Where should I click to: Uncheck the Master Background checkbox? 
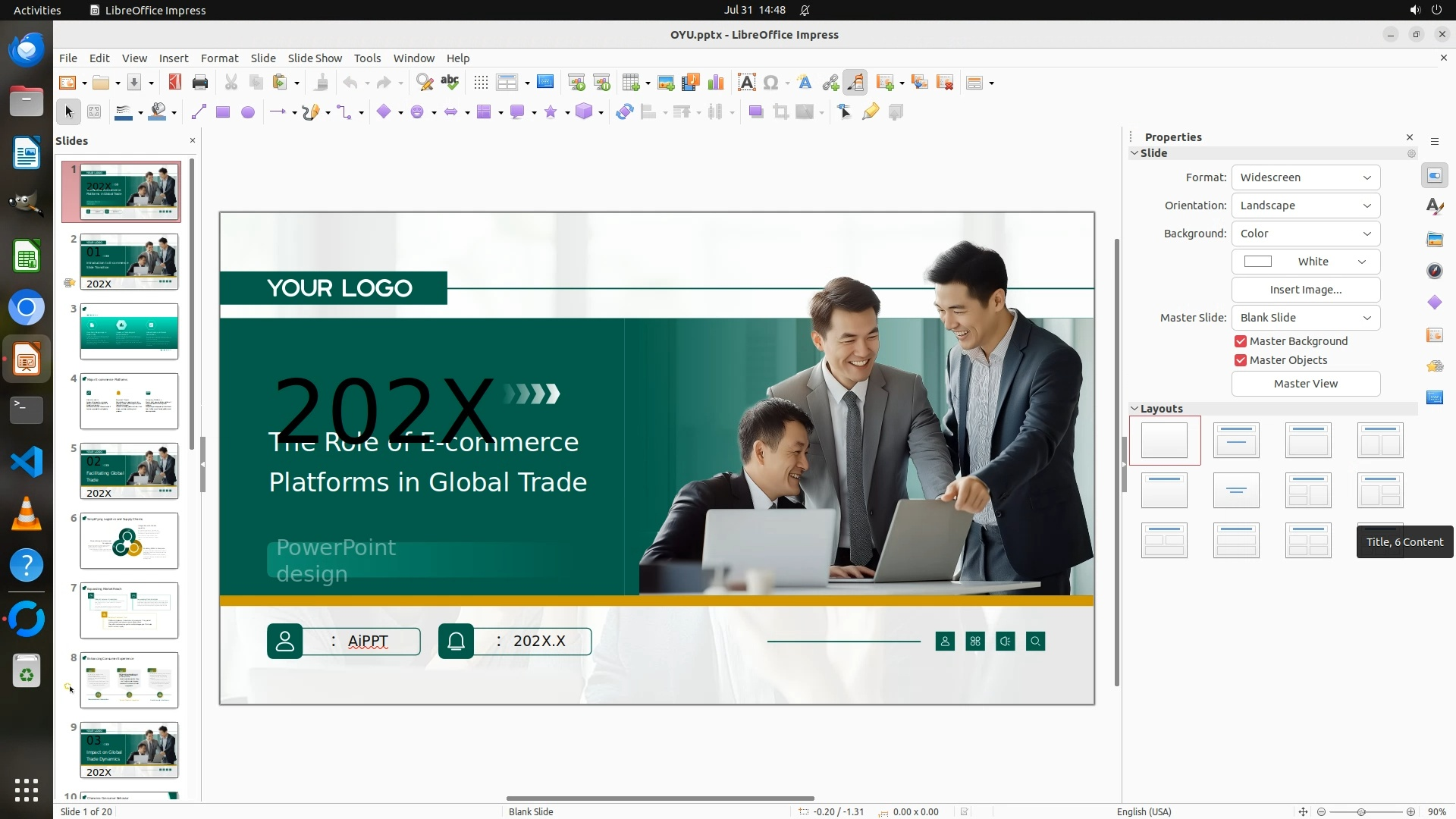click(x=1241, y=341)
